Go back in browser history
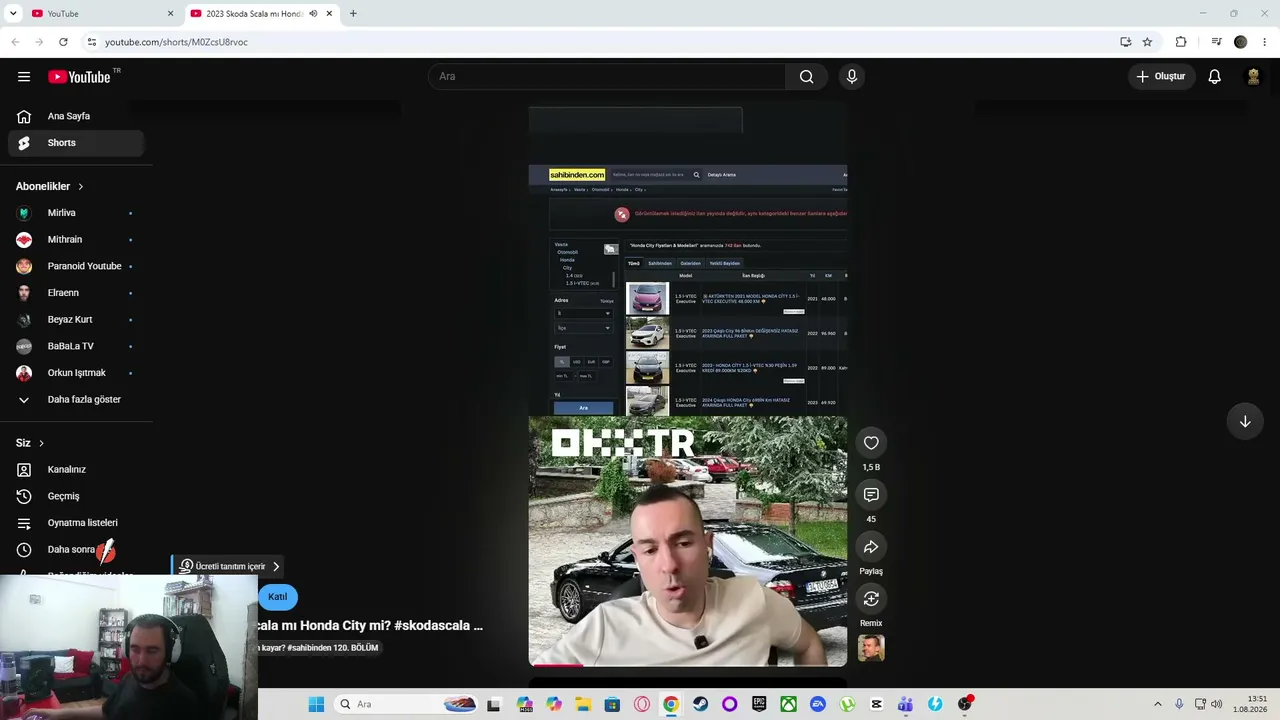Image resolution: width=1280 pixels, height=720 pixels. pyautogui.click(x=15, y=42)
